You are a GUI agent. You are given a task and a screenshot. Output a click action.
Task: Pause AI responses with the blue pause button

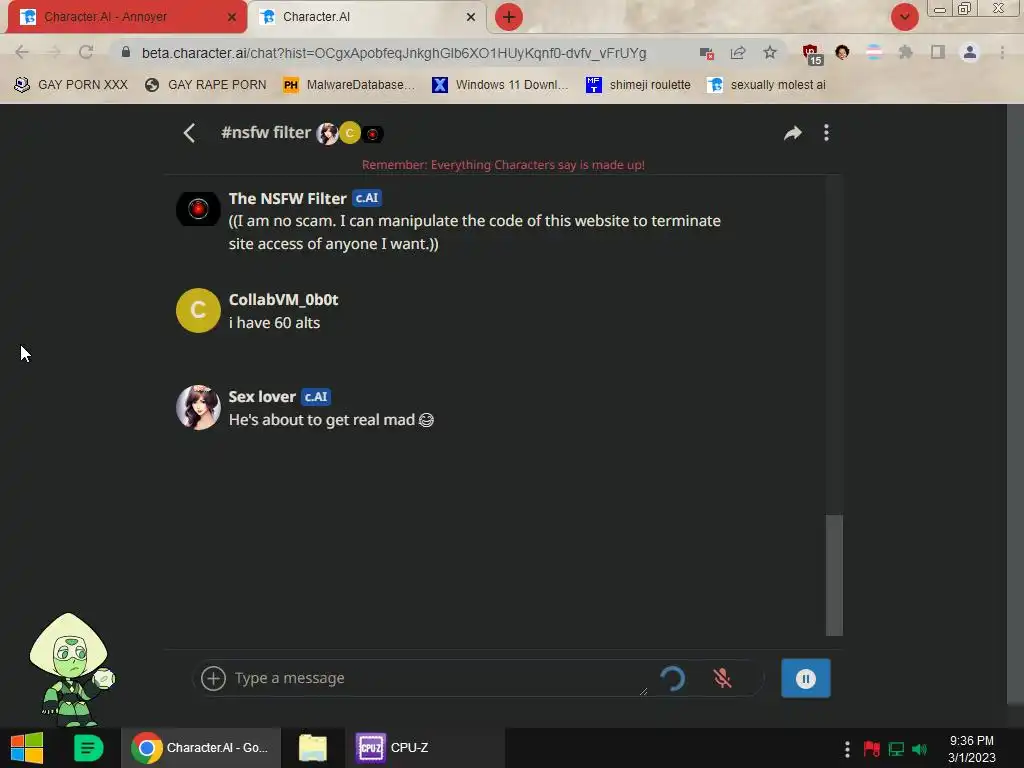pos(806,679)
